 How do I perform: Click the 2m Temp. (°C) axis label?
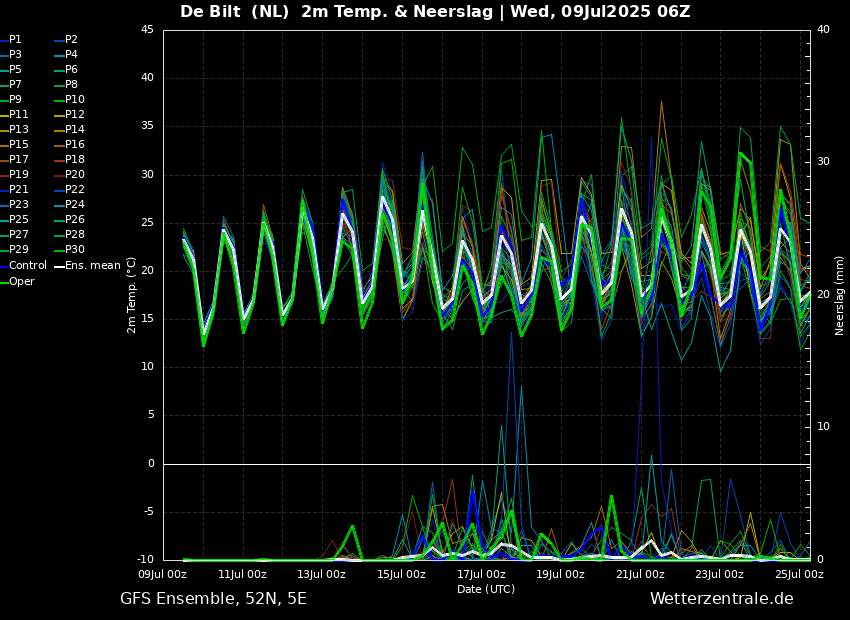(x=132, y=295)
